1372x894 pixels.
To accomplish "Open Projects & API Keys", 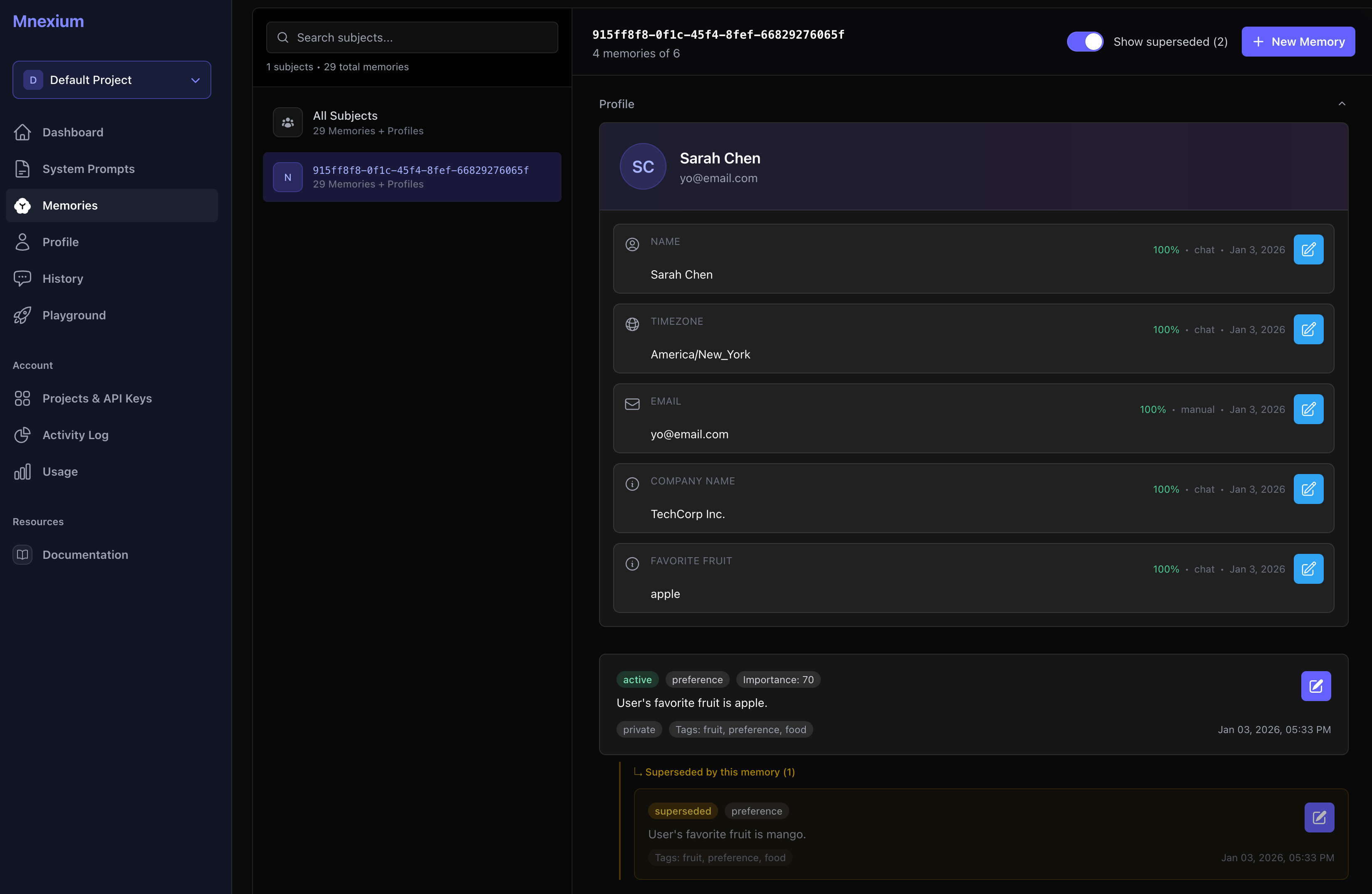I will pyautogui.click(x=97, y=398).
